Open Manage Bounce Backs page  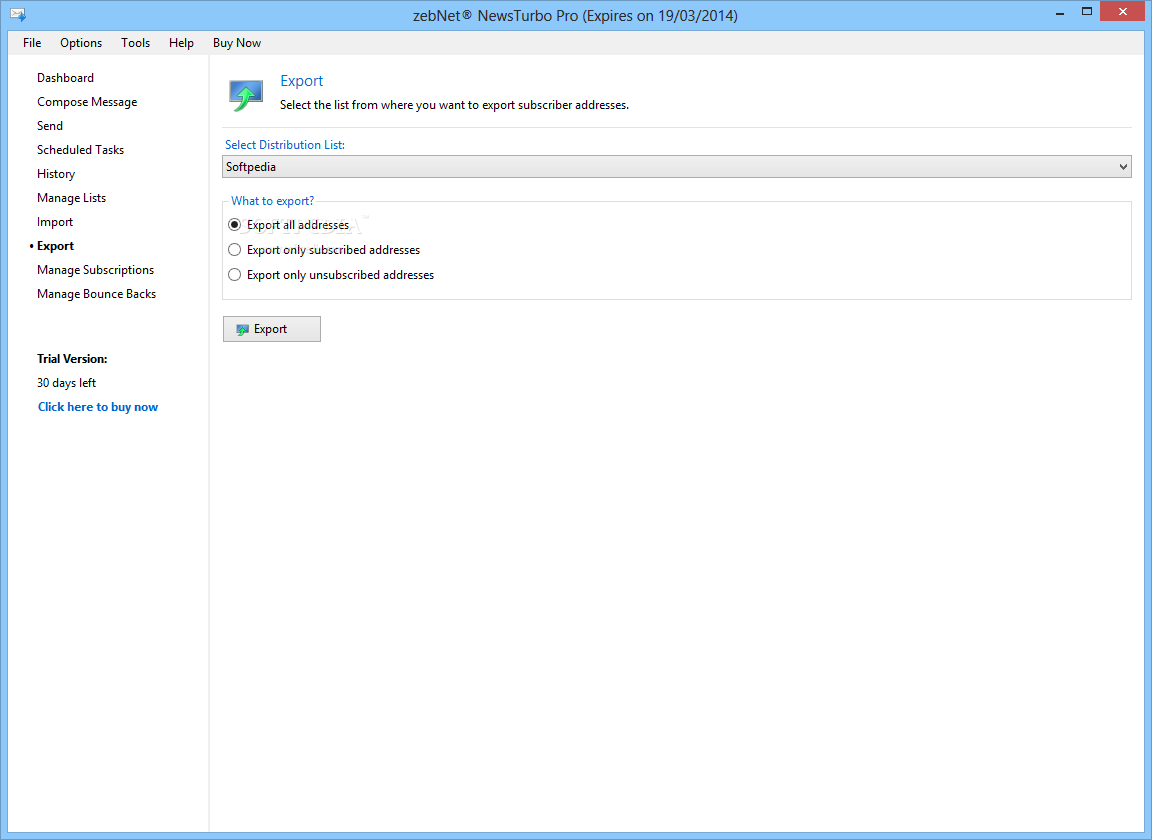point(96,294)
